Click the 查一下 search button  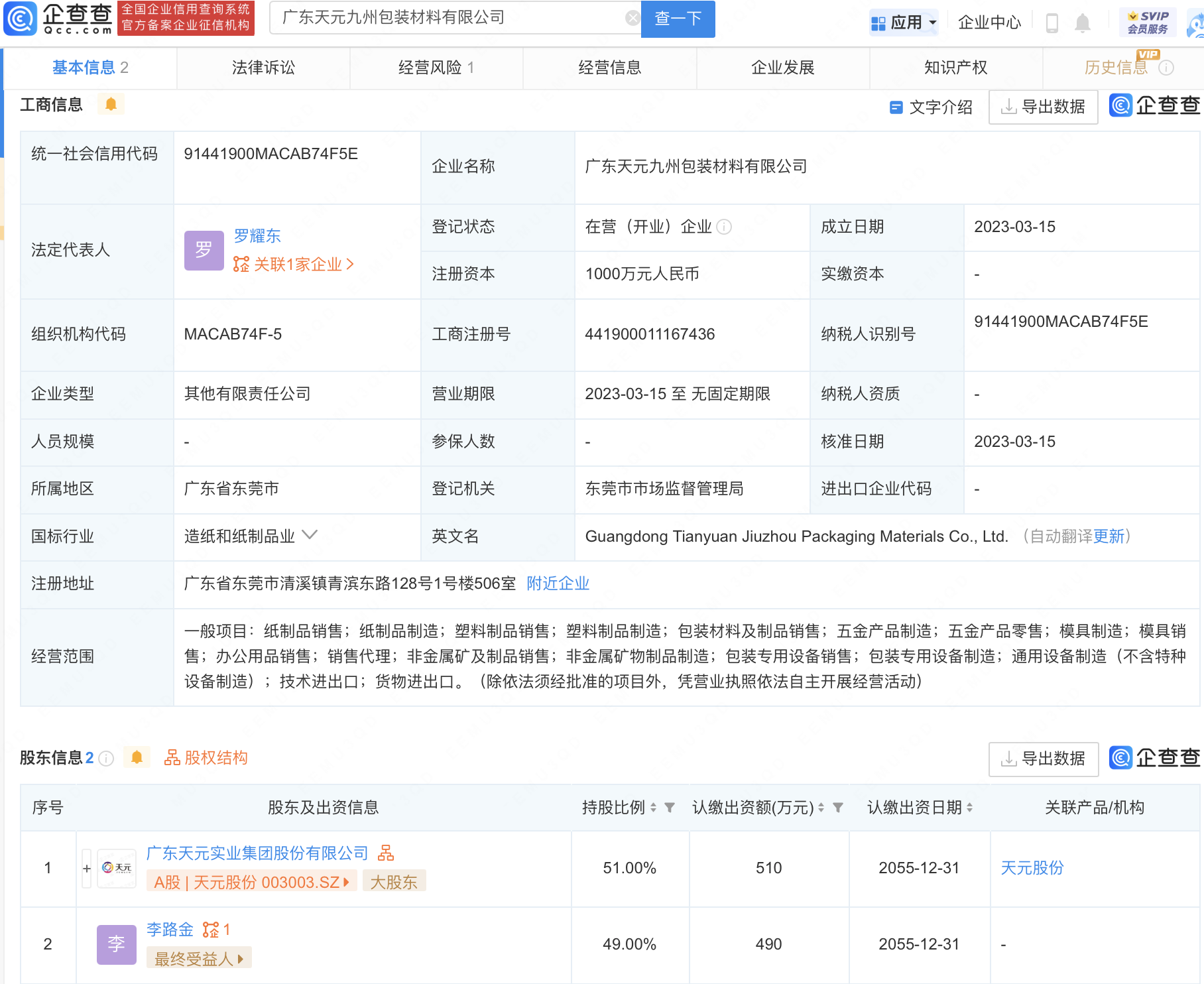(678, 19)
